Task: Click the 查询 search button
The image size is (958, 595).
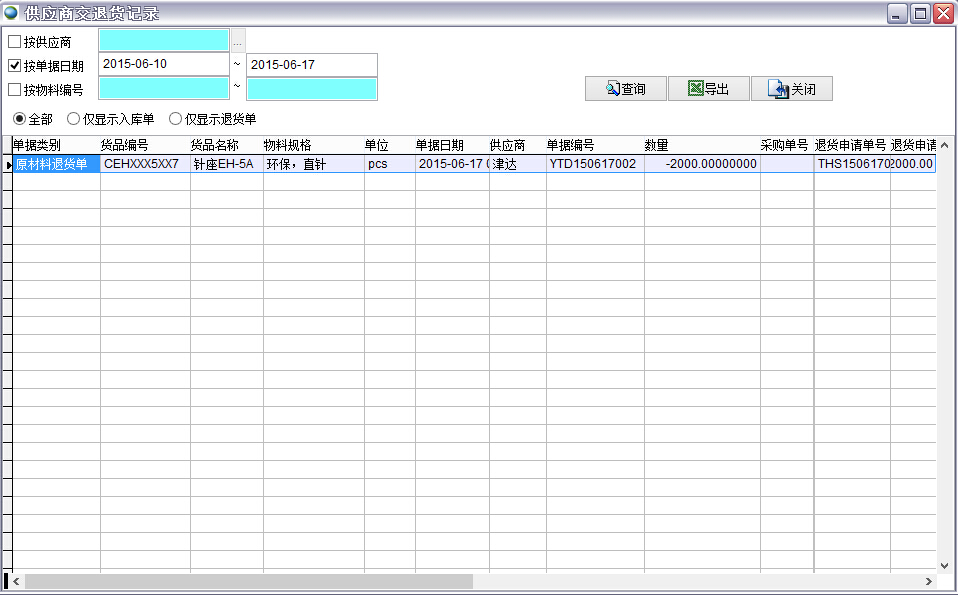Action: (x=625, y=89)
